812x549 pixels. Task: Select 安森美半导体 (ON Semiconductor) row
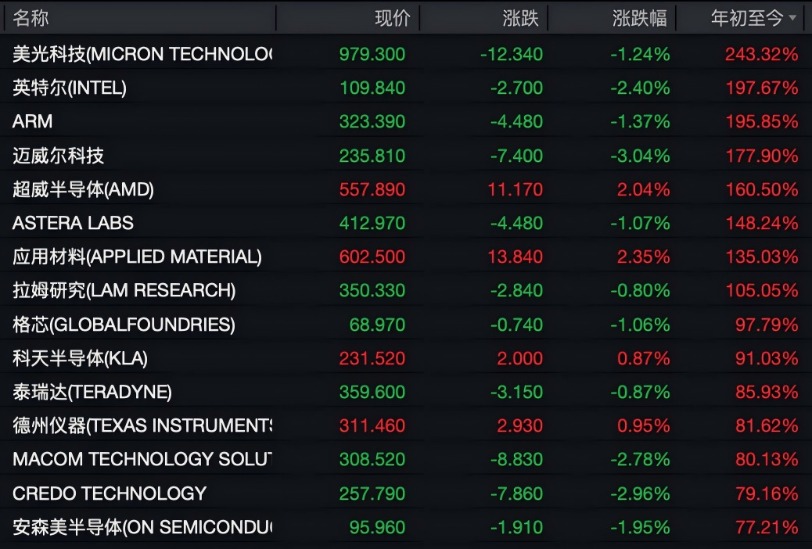[x=406, y=527]
